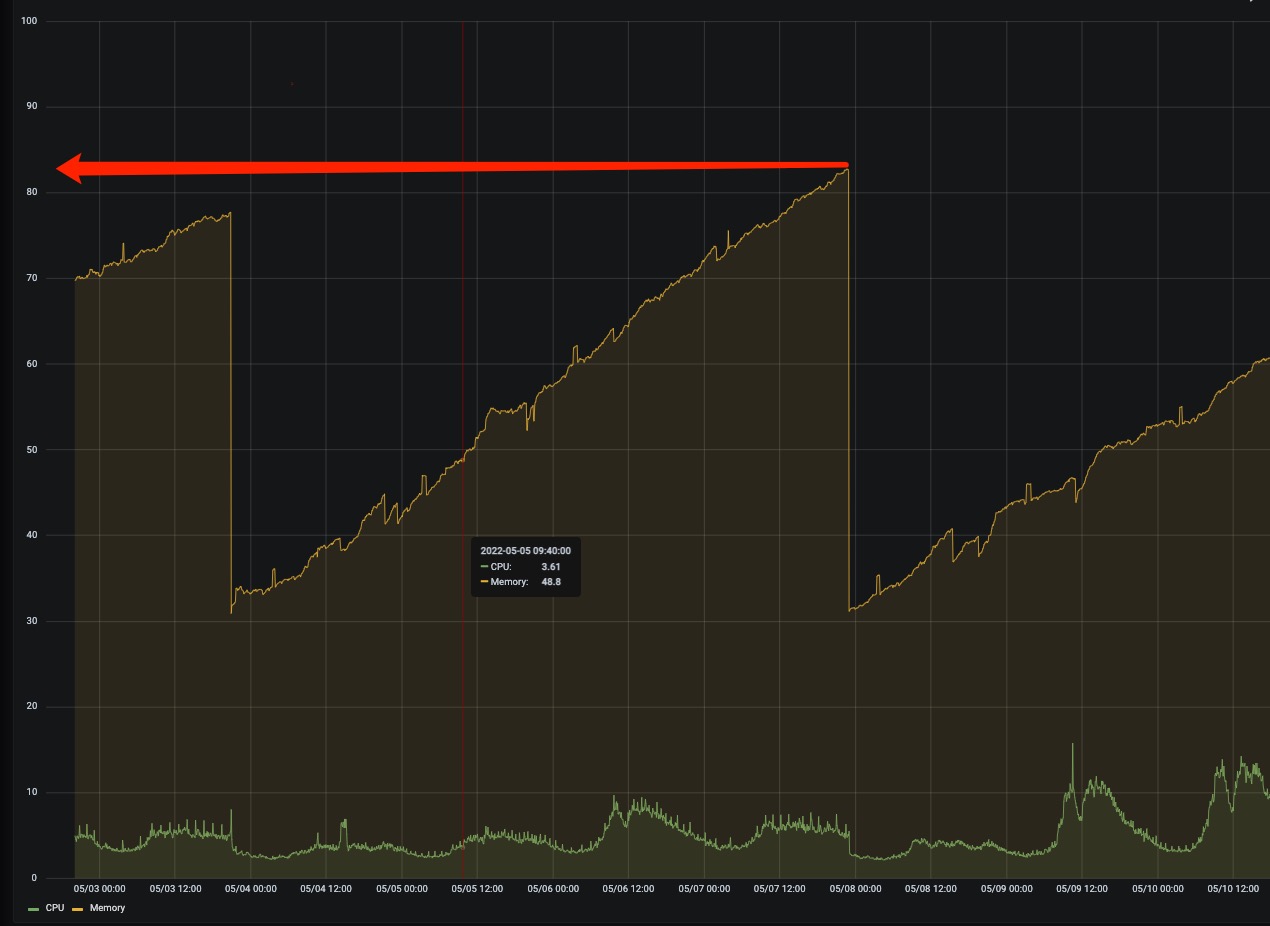
Task: Toggle the CPU series in the legend
Action: (x=55, y=908)
